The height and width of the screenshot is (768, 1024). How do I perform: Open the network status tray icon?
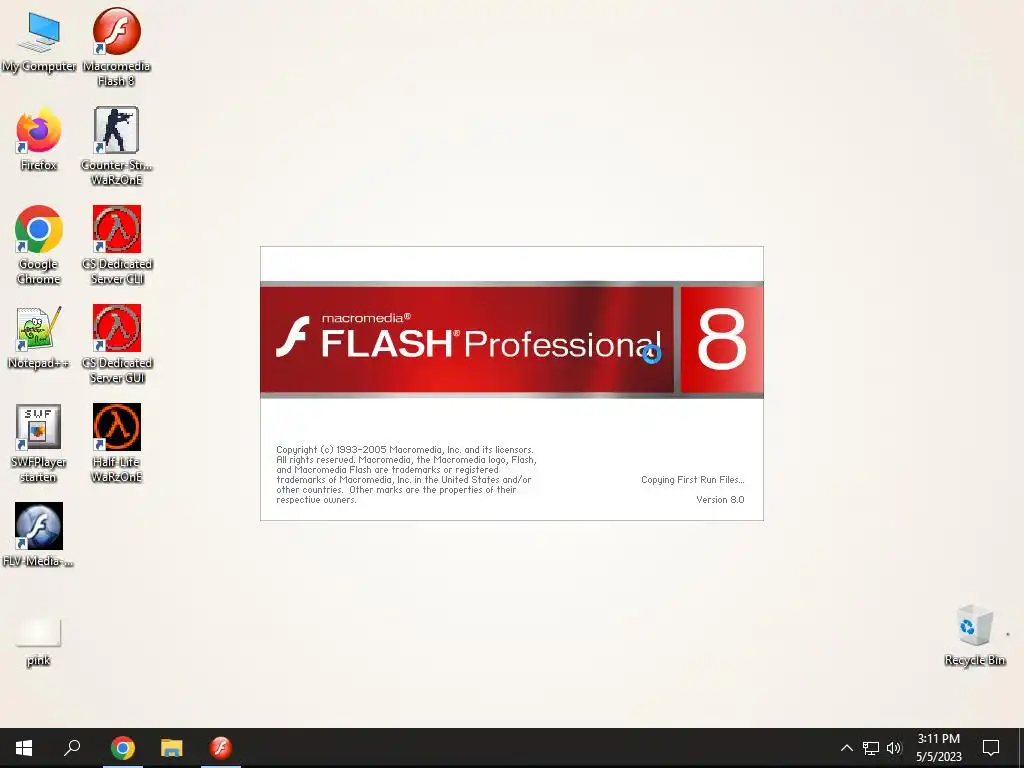click(871, 748)
